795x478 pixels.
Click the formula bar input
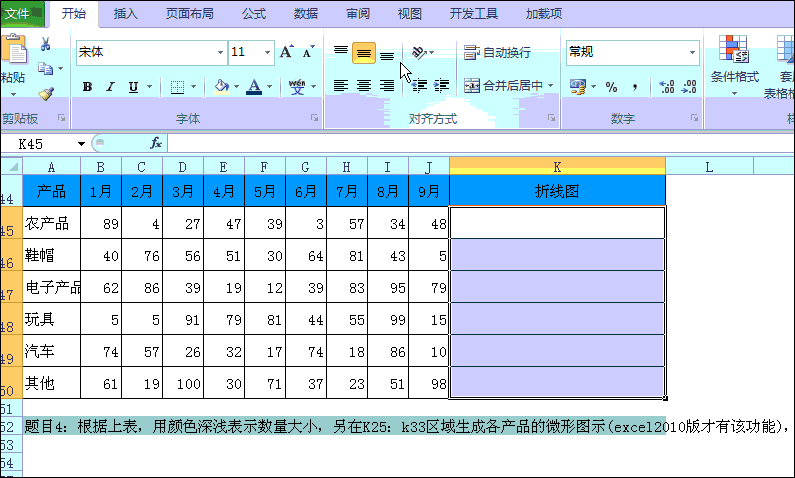pyautogui.click(x=481, y=143)
